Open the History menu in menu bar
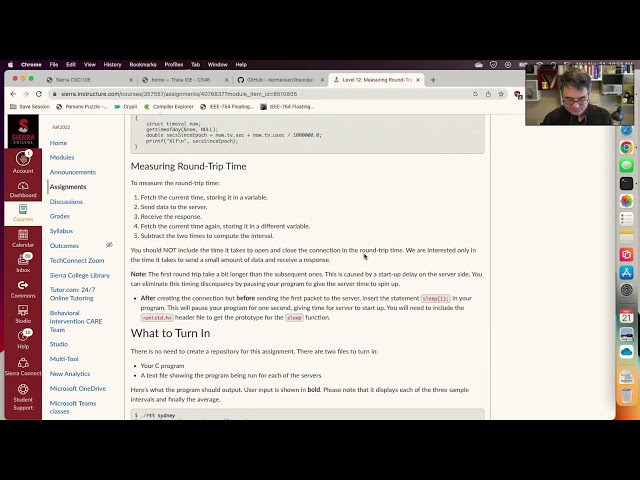This screenshot has width=640, height=480. (112, 64)
